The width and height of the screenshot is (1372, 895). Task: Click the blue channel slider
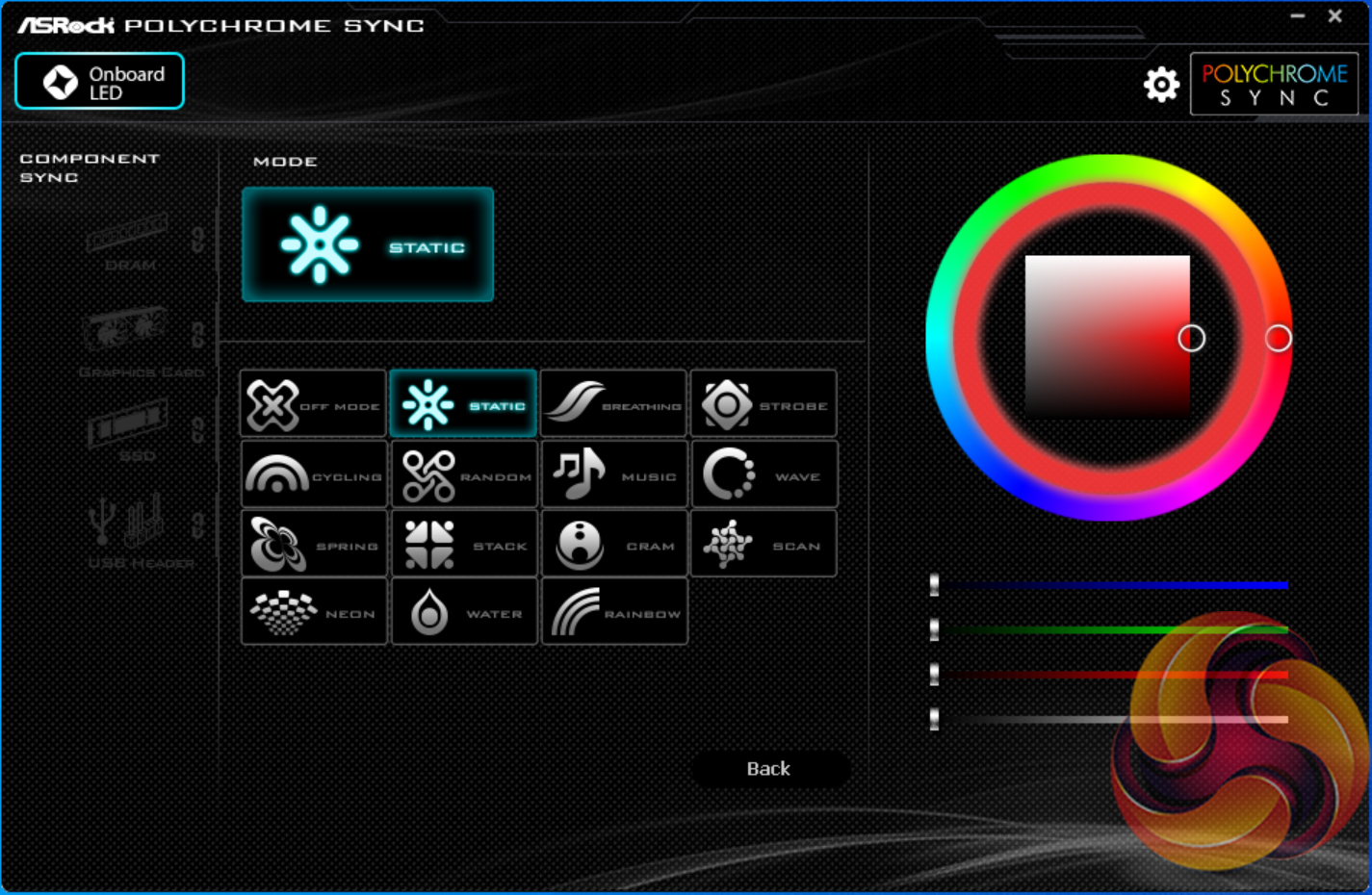coord(1109,585)
